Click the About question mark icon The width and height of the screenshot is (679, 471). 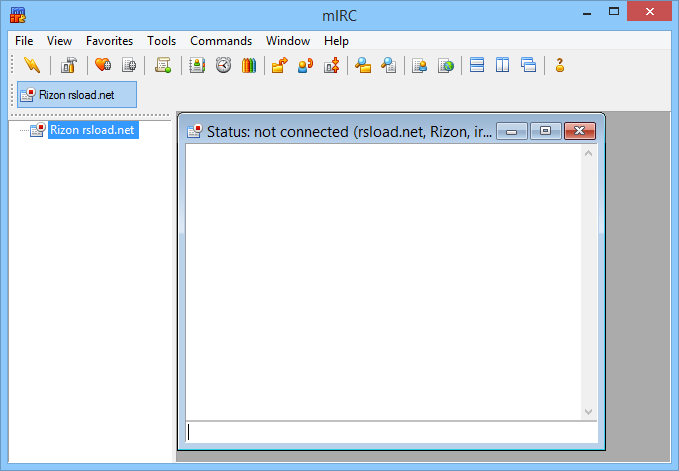[560, 66]
